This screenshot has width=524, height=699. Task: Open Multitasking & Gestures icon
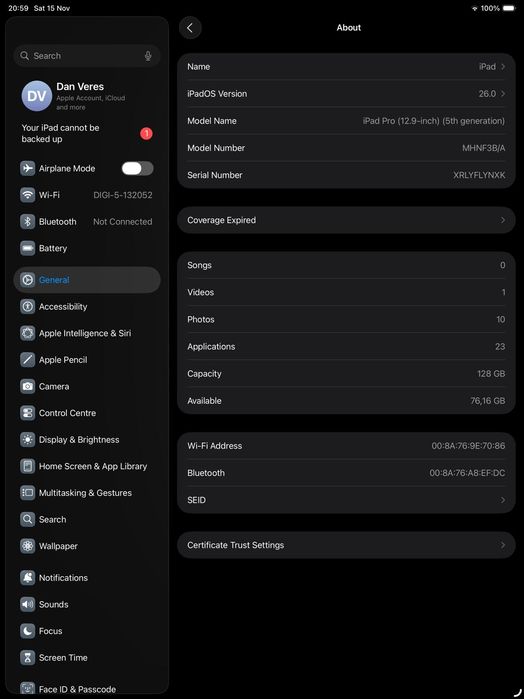[28, 493]
